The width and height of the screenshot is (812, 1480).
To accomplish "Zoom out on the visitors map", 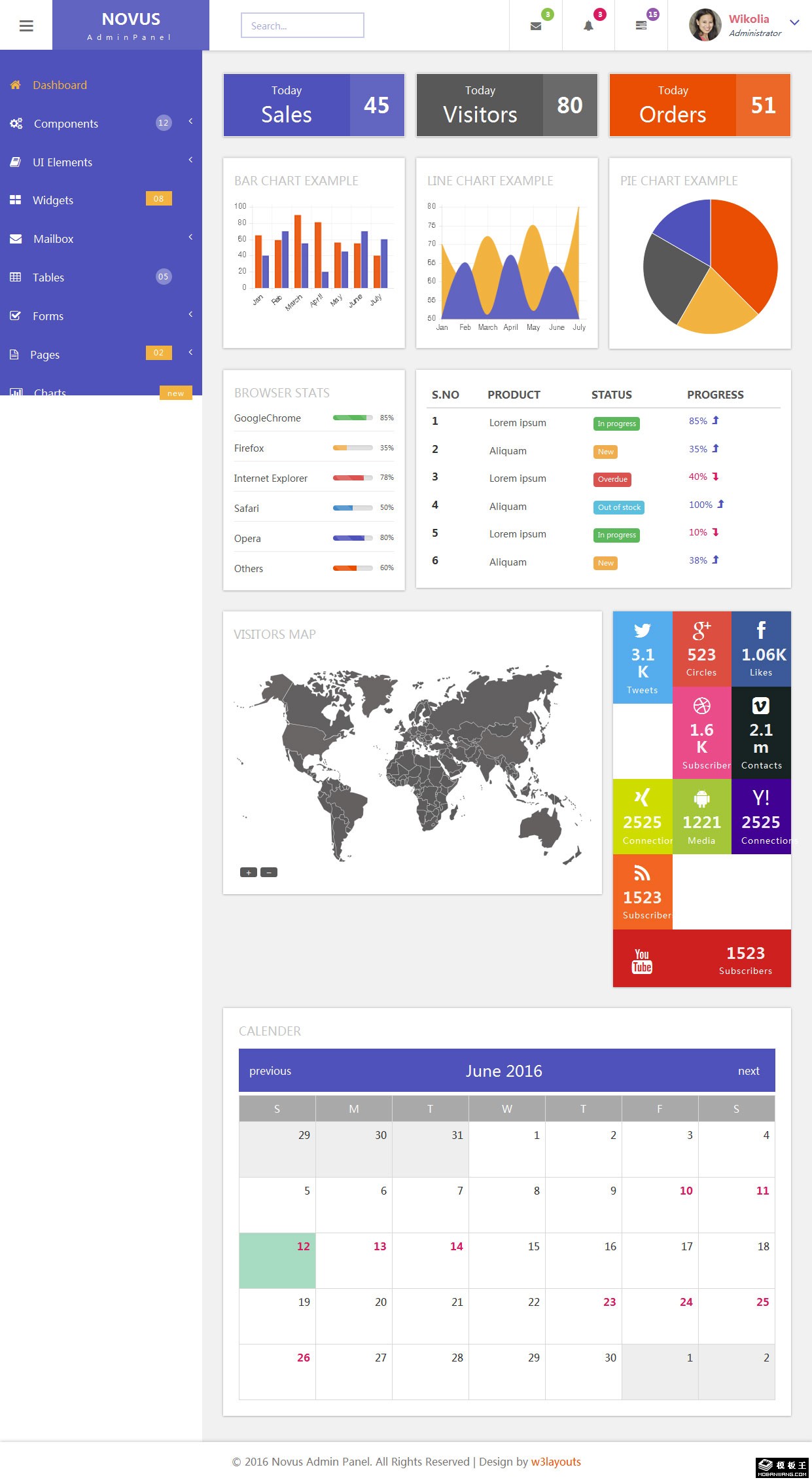I will pos(269,872).
